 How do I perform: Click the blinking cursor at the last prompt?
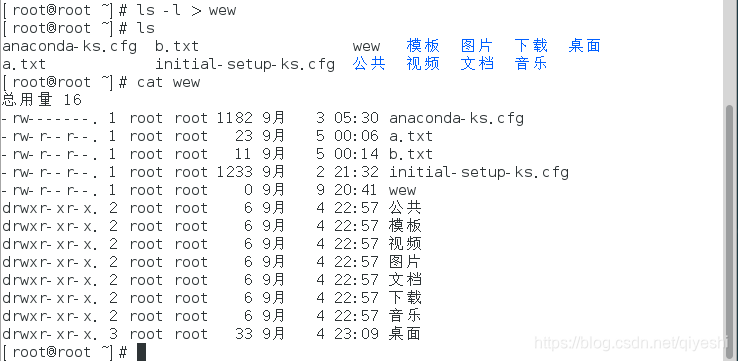[142, 352]
